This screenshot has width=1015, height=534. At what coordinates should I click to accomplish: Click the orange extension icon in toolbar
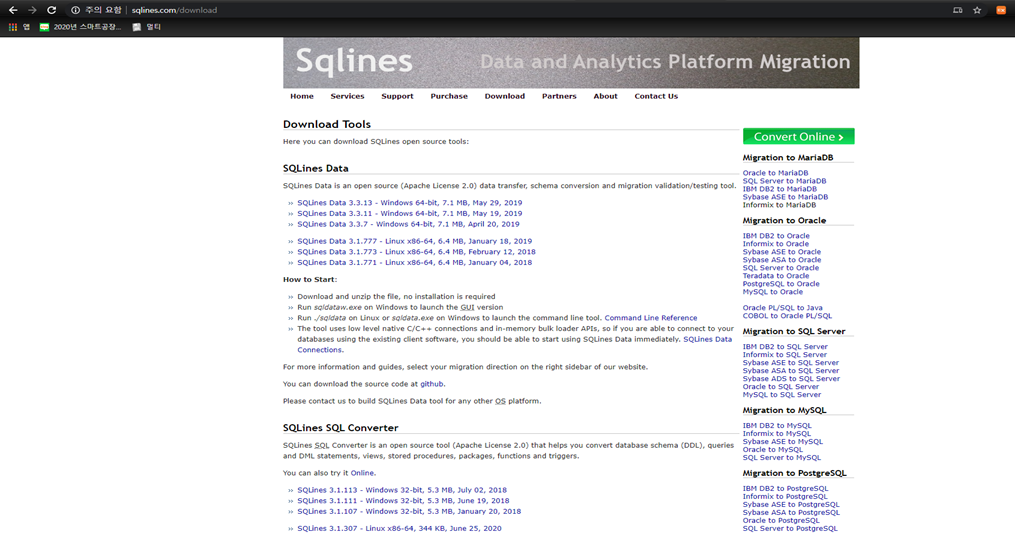click(x=1001, y=10)
